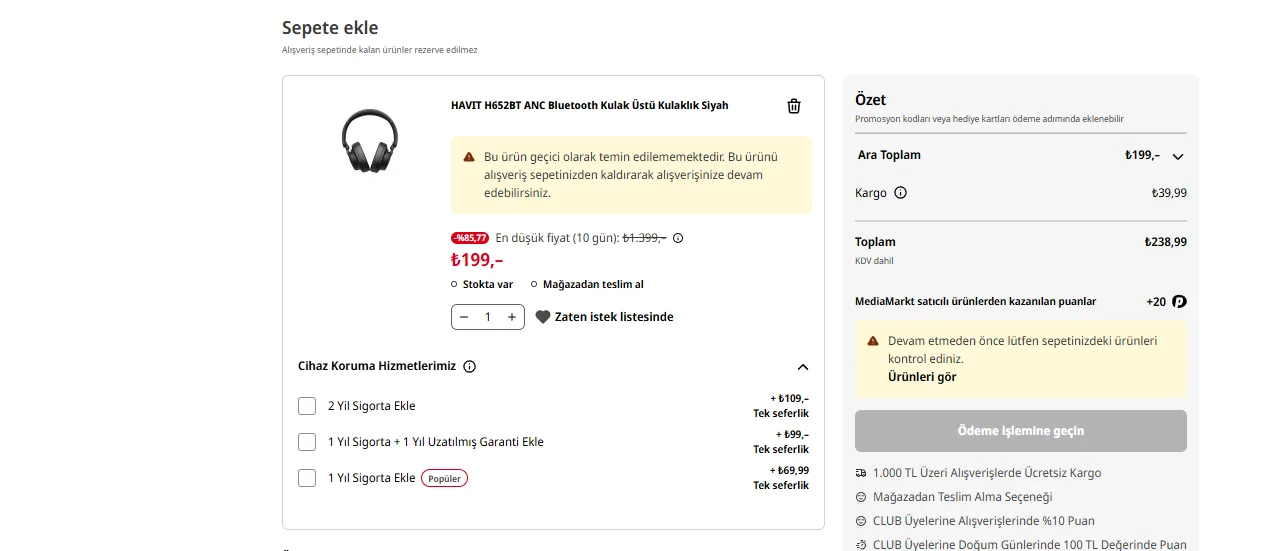This screenshot has width=1275, height=551.
Task: Click the MediaMarkt points coin icon
Action: 1179,301
